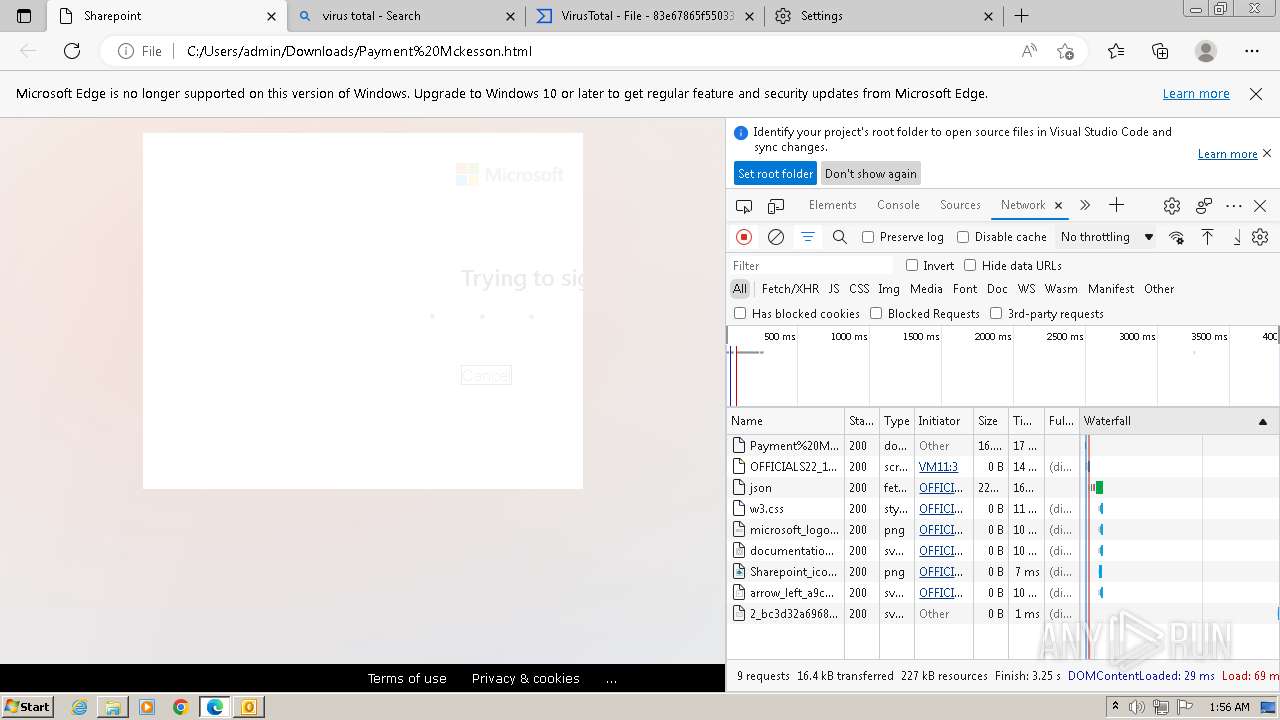The height and width of the screenshot is (720, 1280).
Task: Open the profile avatar menu
Action: (1206, 51)
